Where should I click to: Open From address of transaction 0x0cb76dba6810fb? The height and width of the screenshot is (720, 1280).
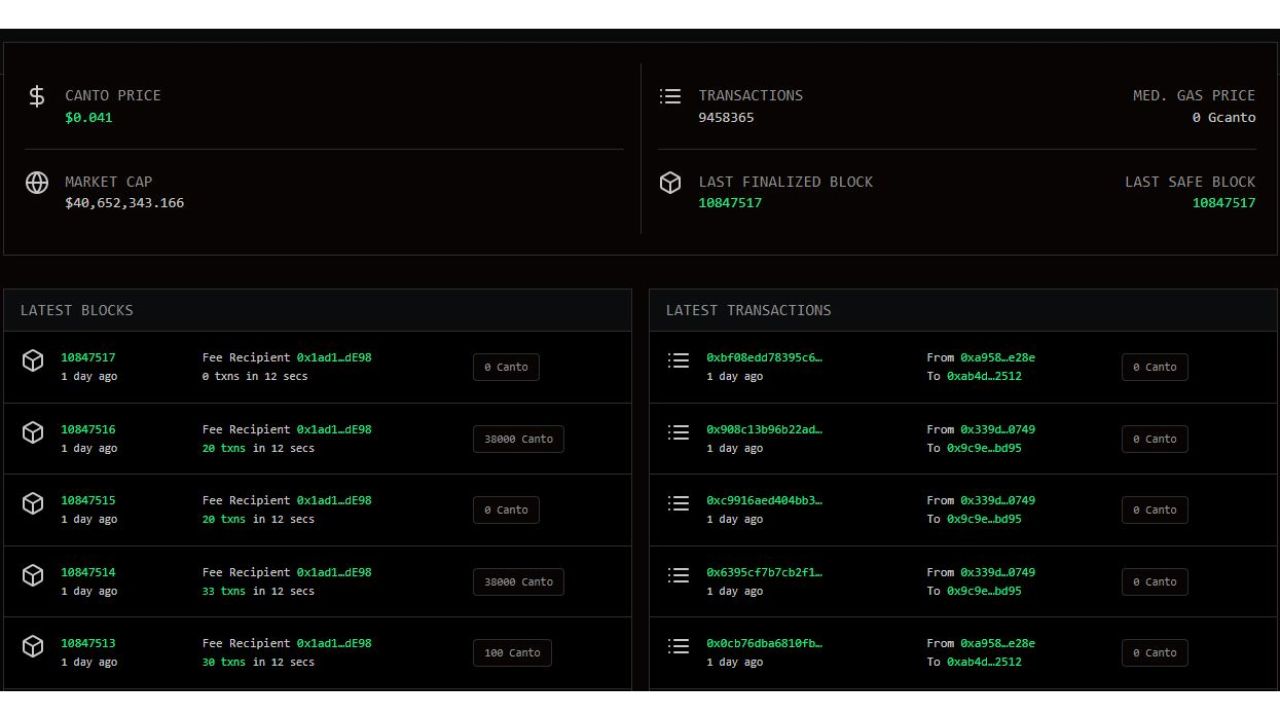point(998,644)
